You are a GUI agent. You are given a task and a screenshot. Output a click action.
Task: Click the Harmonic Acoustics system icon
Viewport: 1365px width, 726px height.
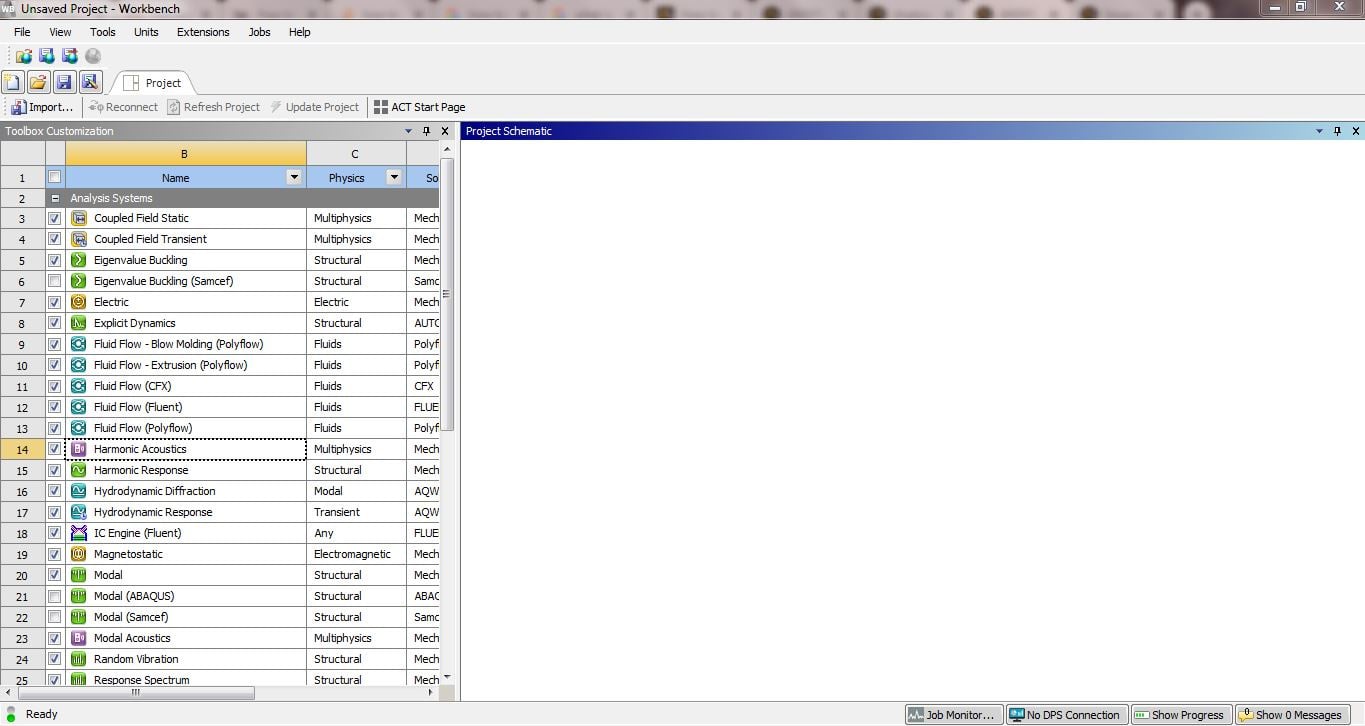(79, 449)
